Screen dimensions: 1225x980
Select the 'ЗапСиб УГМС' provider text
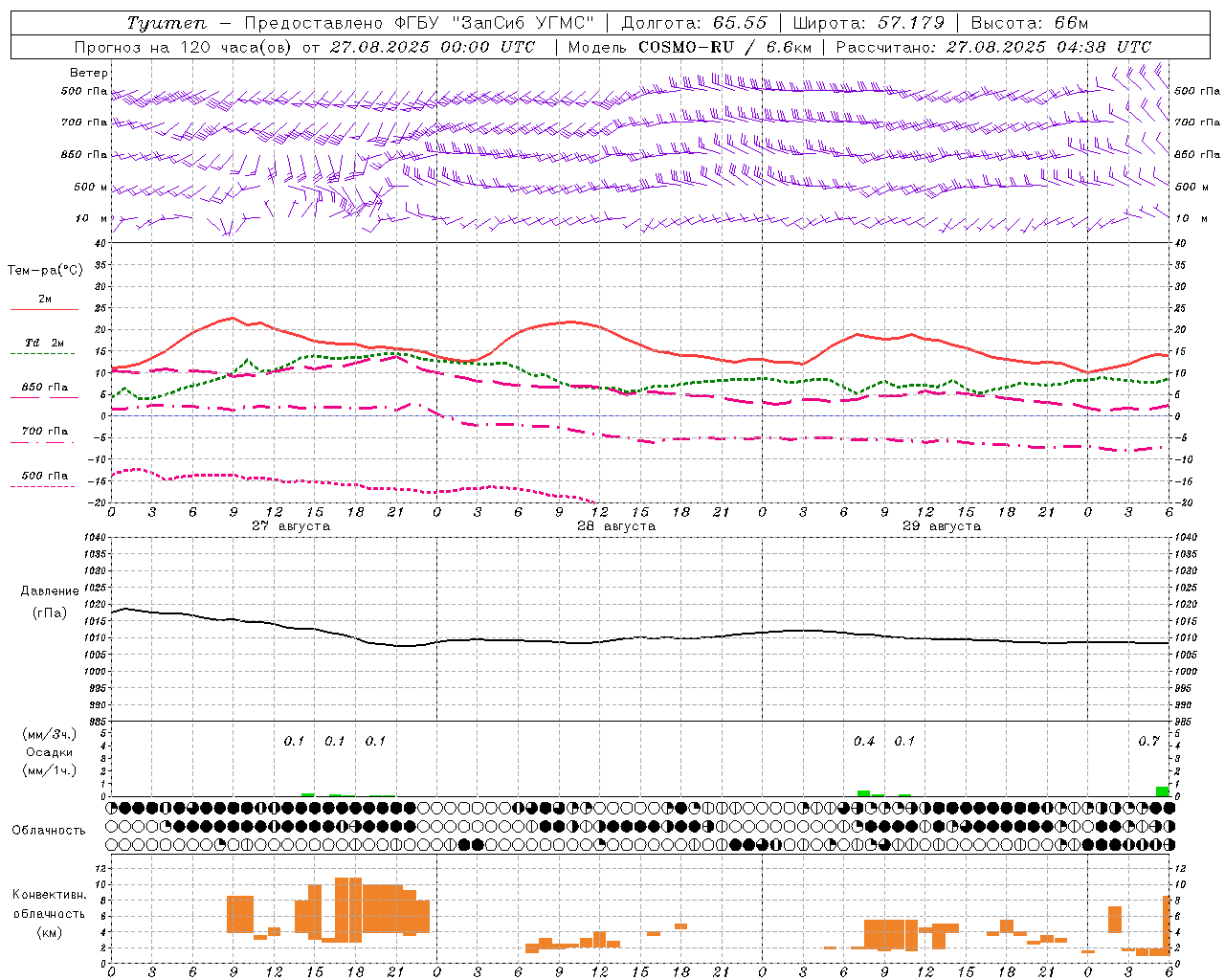pyautogui.click(x=524, y=23)
